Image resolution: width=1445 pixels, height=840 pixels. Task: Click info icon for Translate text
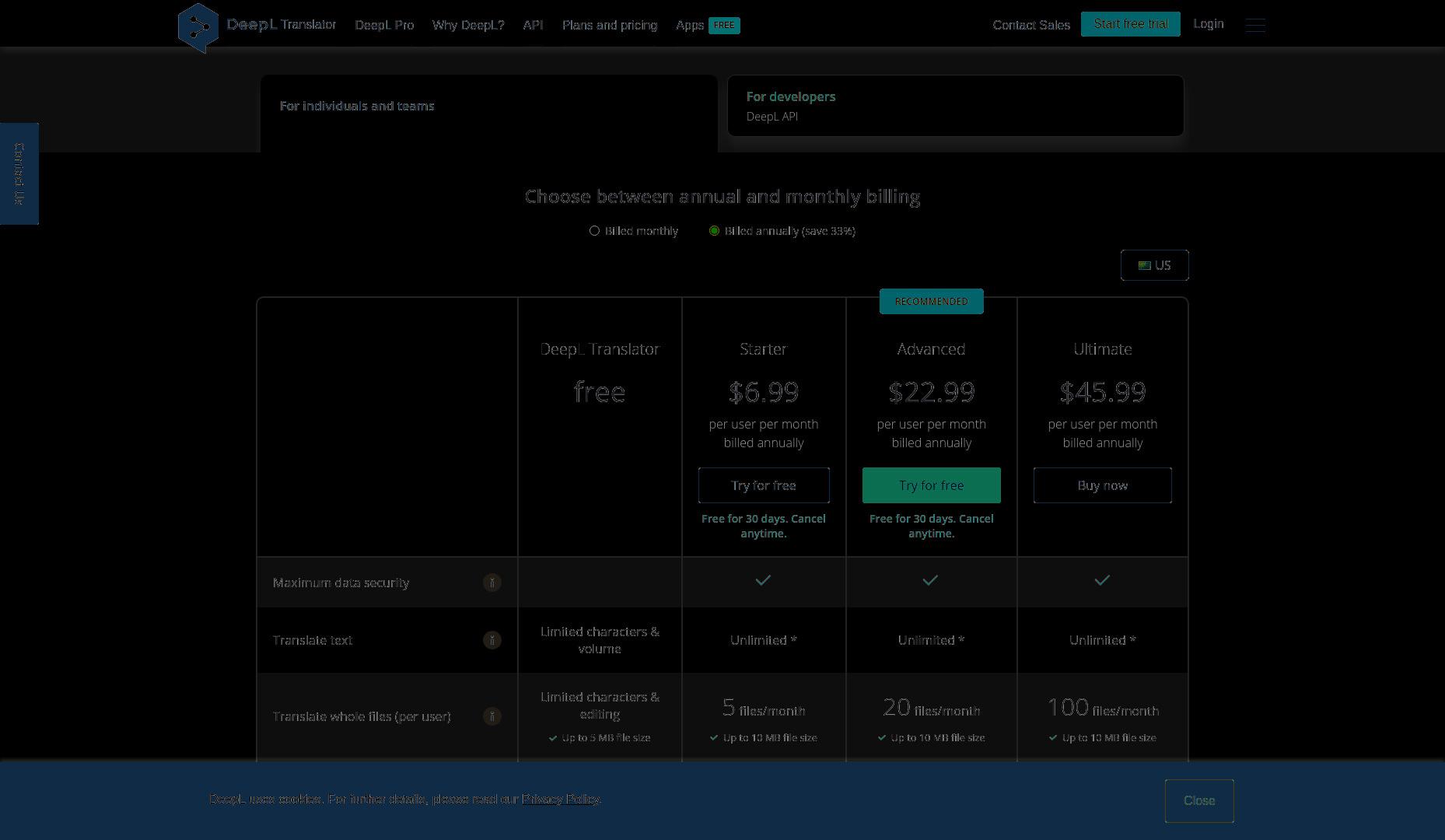(492, 640)
